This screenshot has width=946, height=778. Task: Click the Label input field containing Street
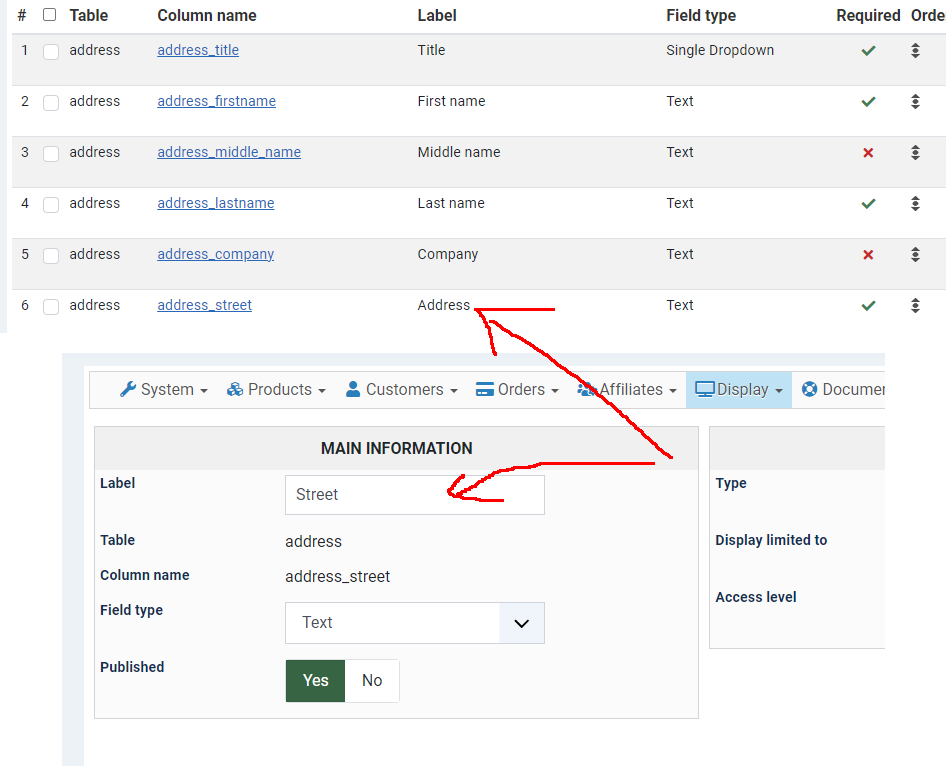[x=414, y=495]
